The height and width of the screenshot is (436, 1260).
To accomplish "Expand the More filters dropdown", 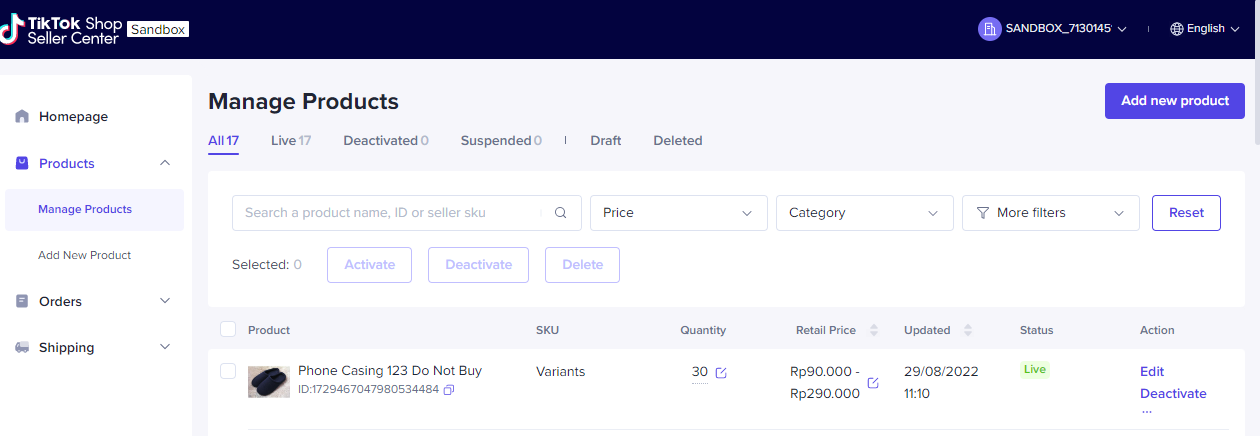I will (x=1050, y=213).
